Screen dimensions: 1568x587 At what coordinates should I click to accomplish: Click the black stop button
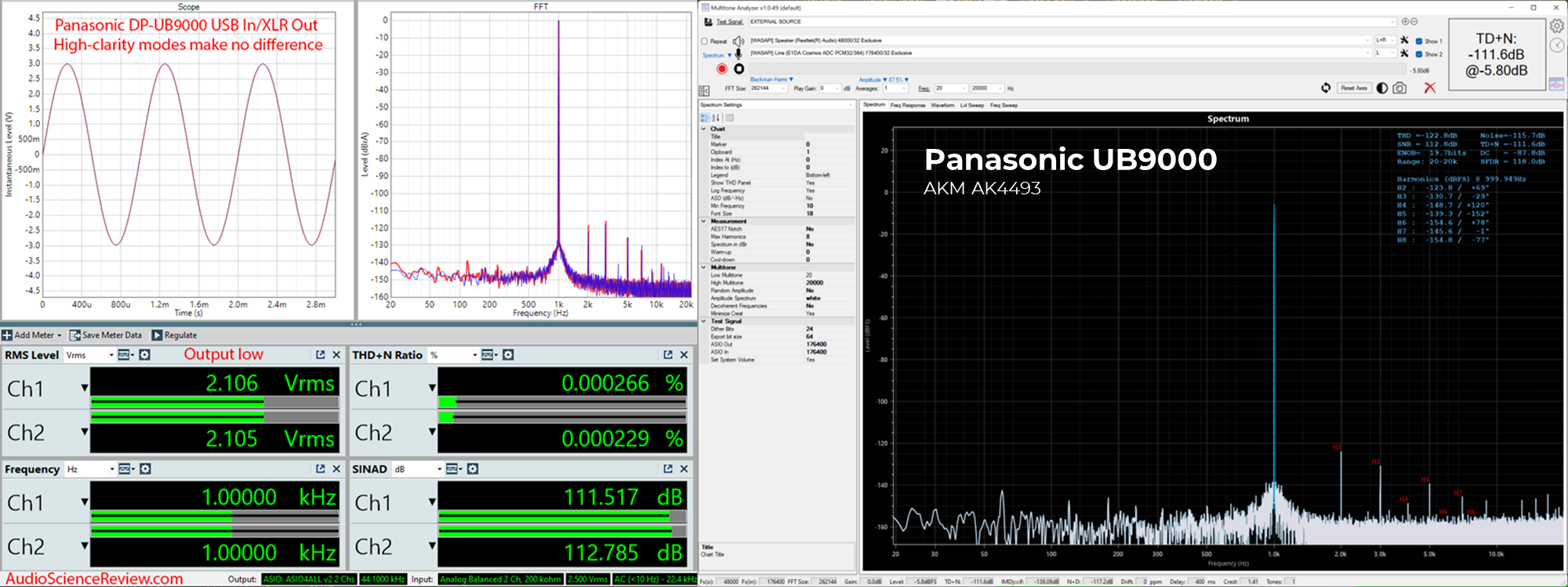739,69
